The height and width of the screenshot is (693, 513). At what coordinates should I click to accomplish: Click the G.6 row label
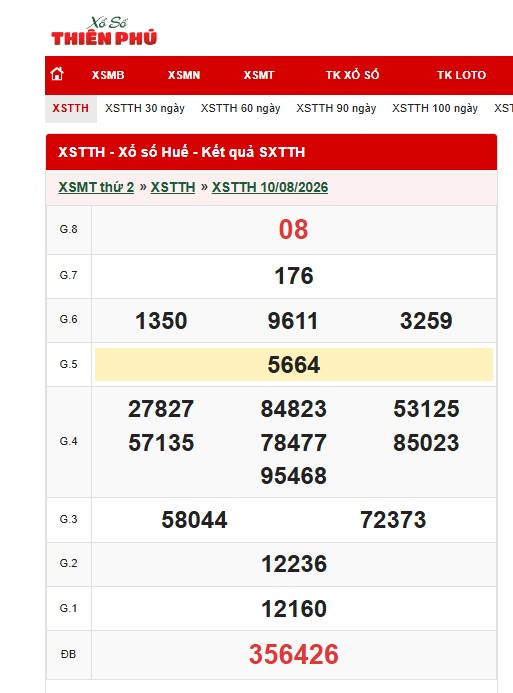click(x=68, y=320)
